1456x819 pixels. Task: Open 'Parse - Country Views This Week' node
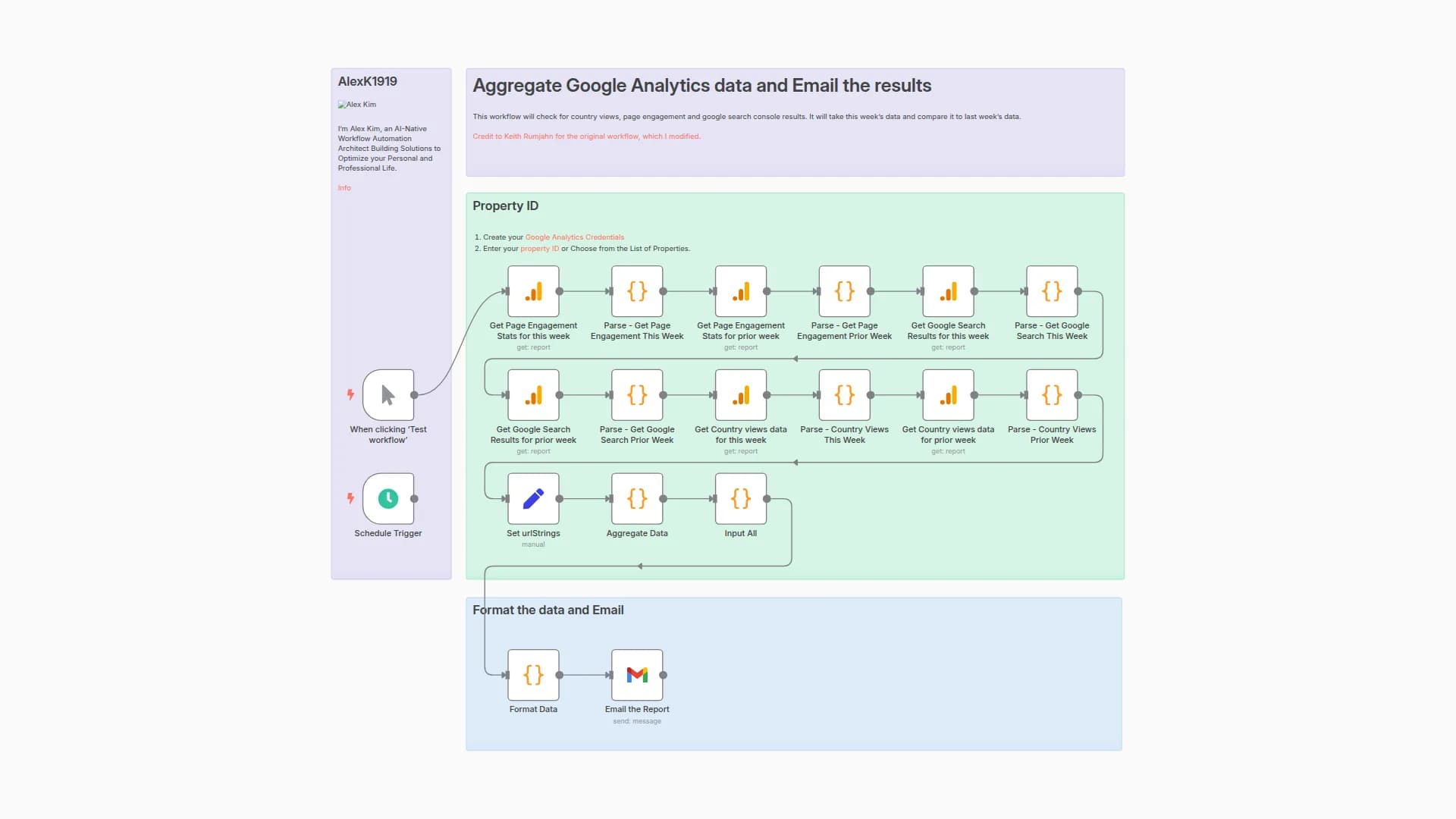click(844, 395)
